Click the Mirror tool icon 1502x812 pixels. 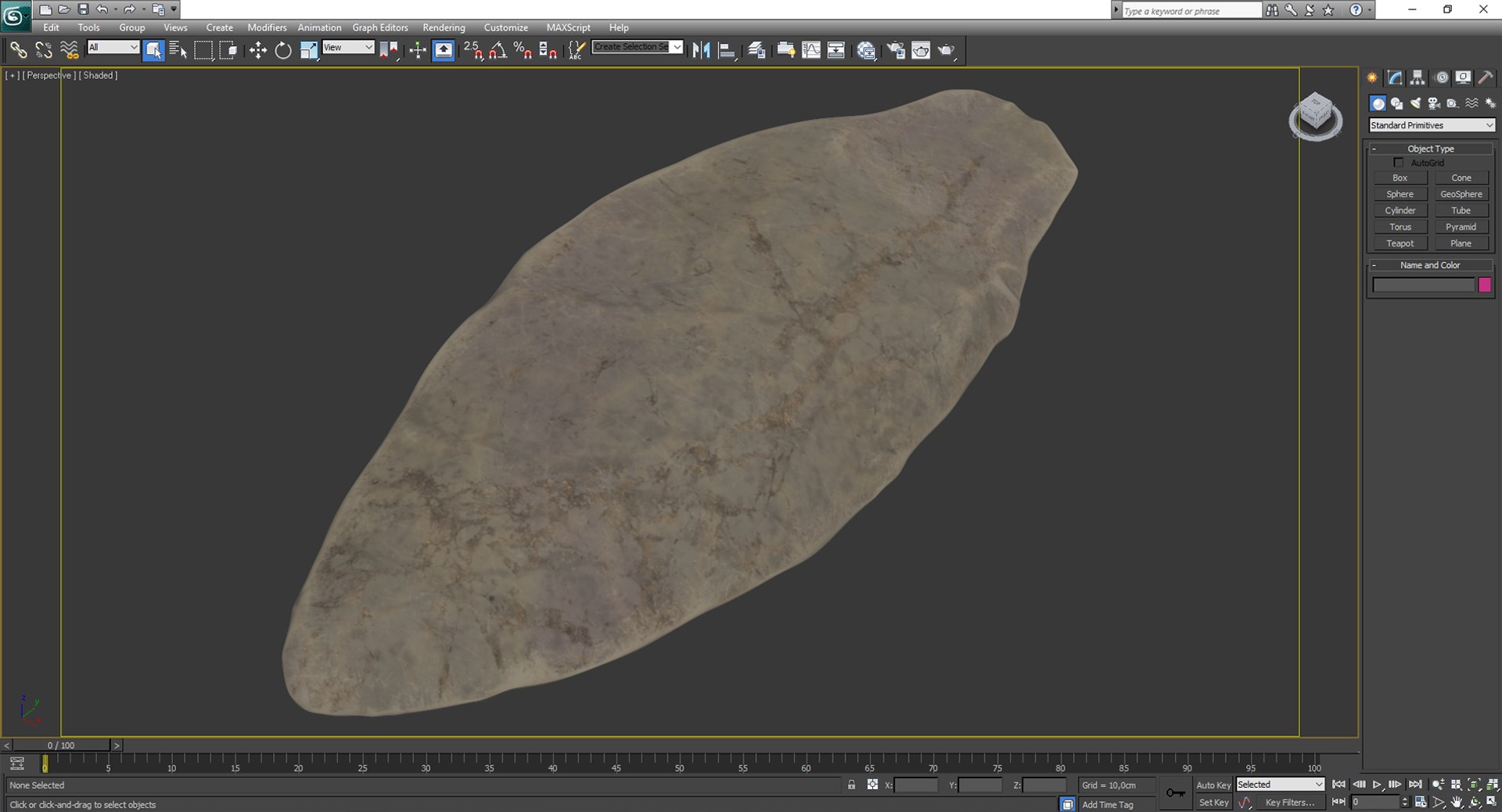(702, 50)
